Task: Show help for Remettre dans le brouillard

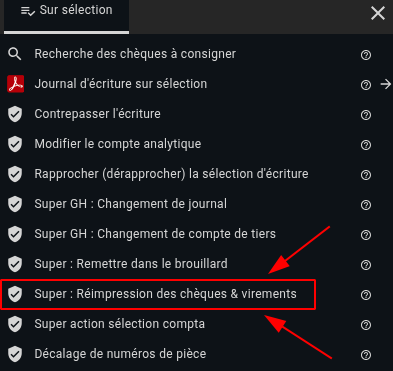Action: 366,265
